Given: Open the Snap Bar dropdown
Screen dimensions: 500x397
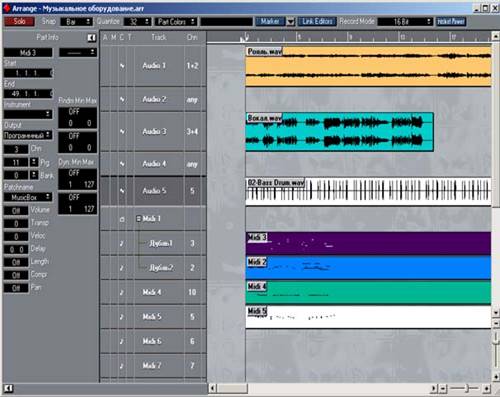Looking at the screenshot, I should pyautogui.click(x=76, y=22).
